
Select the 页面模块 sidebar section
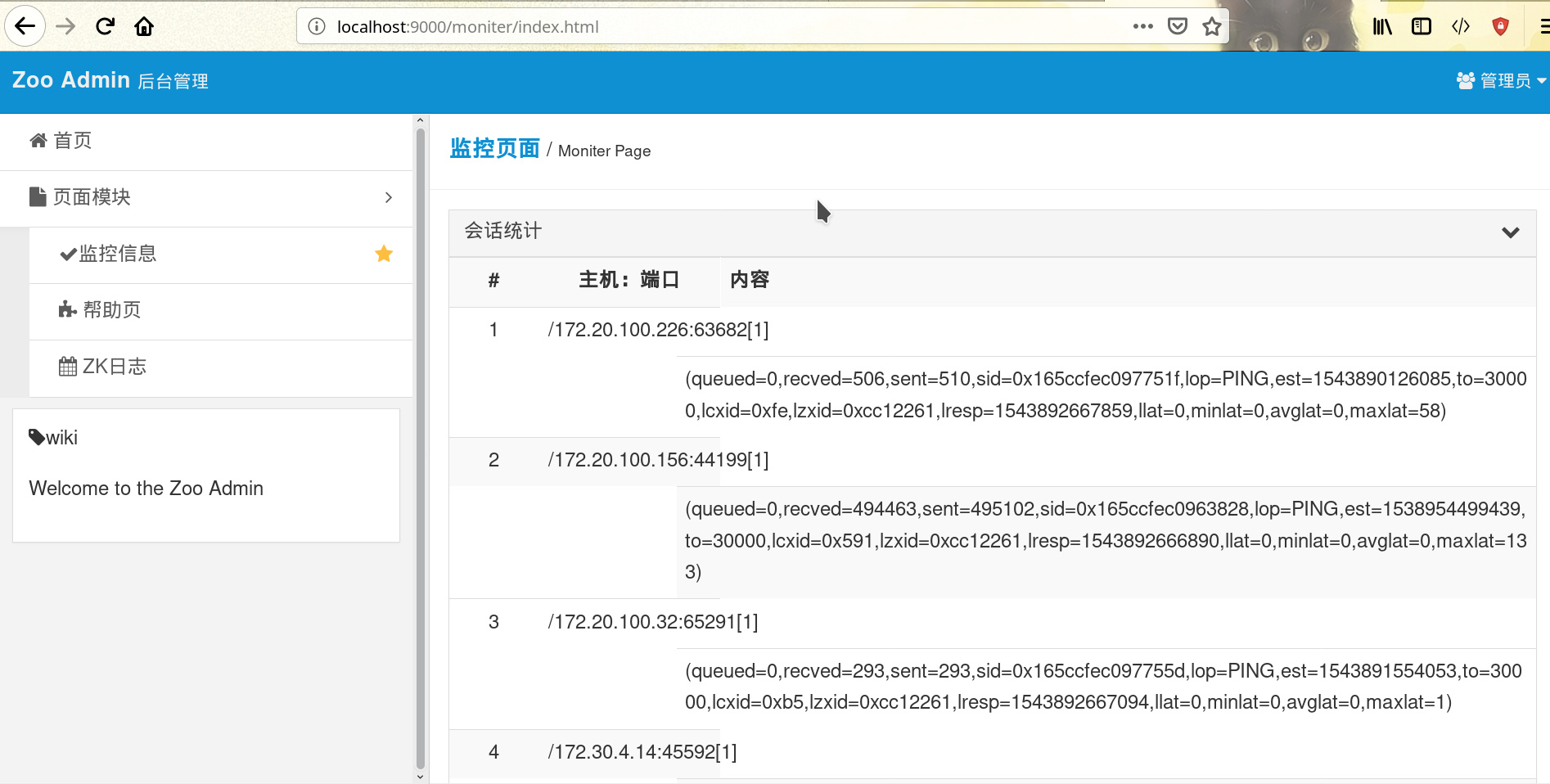pos(206,197)
